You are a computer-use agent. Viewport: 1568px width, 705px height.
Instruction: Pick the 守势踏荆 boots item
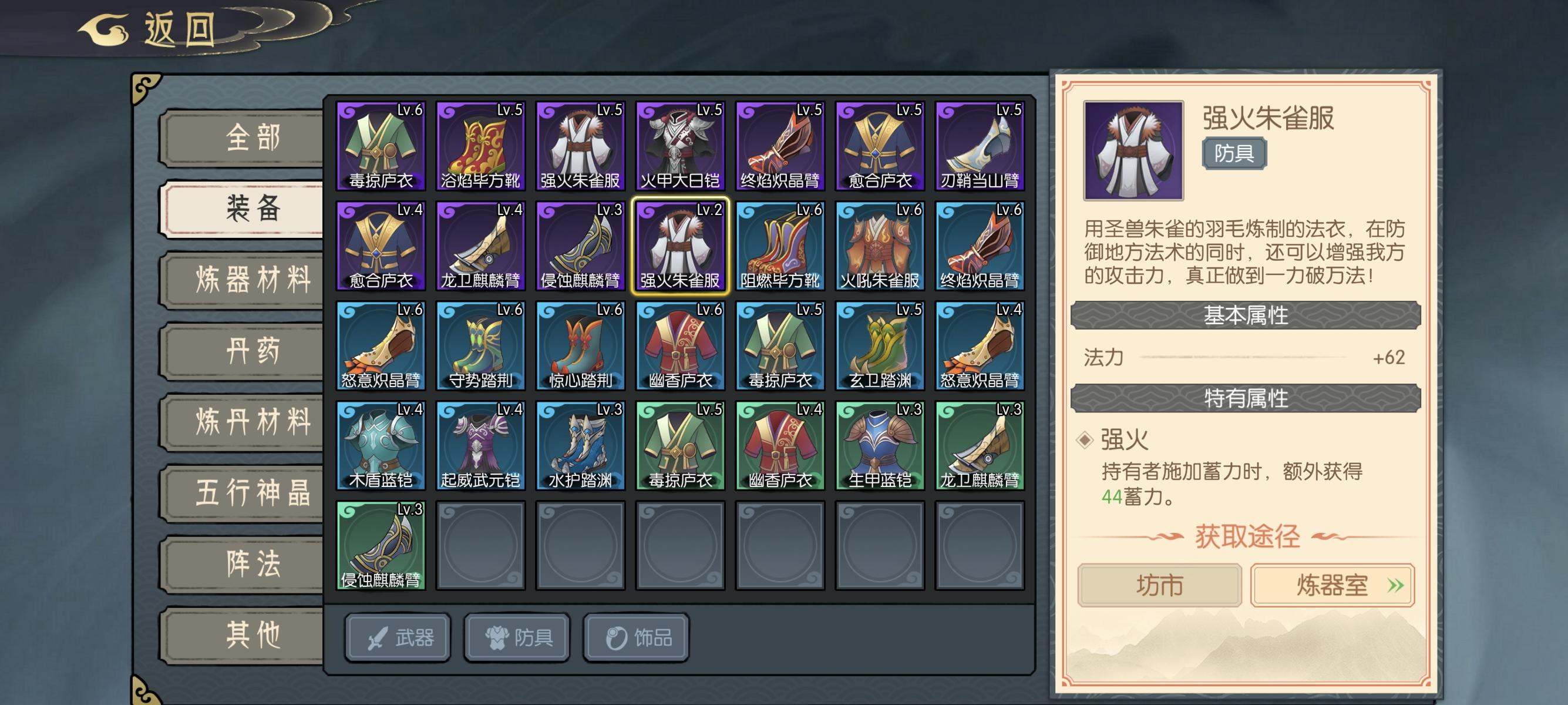480,346
